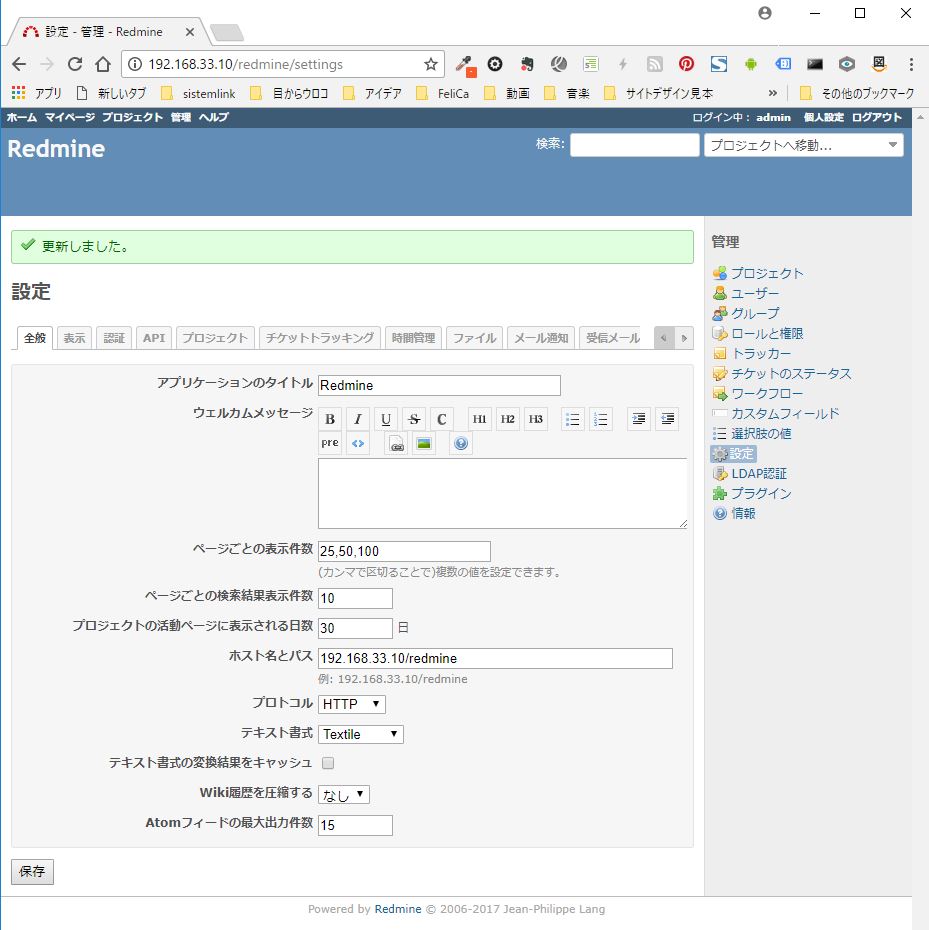929x930 pixels.
Task: Open the Chrome profile avatar icon
Action: tap(765, 13)
